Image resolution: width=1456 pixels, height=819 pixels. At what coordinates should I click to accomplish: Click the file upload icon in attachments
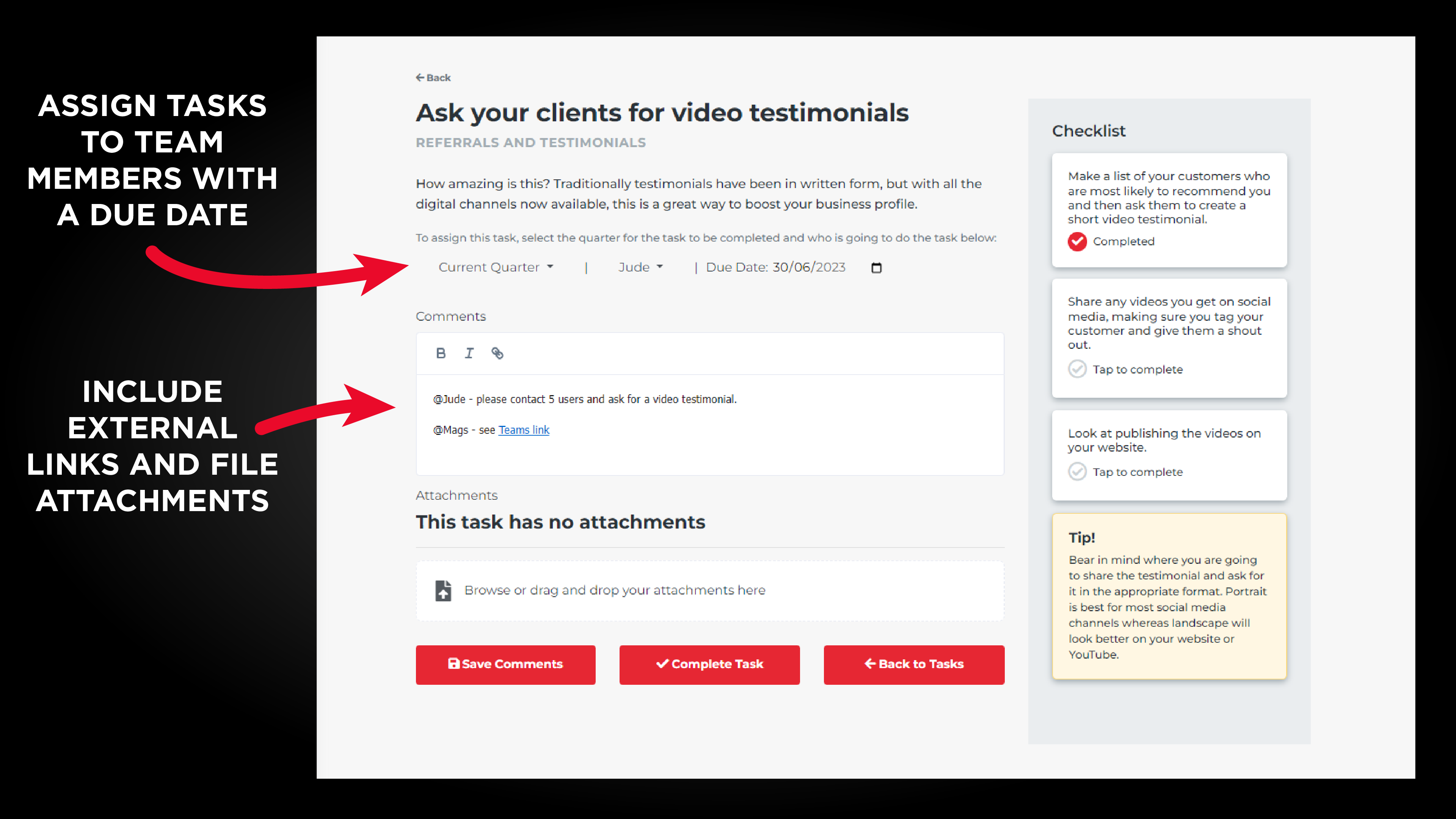[x=444, y=590]
